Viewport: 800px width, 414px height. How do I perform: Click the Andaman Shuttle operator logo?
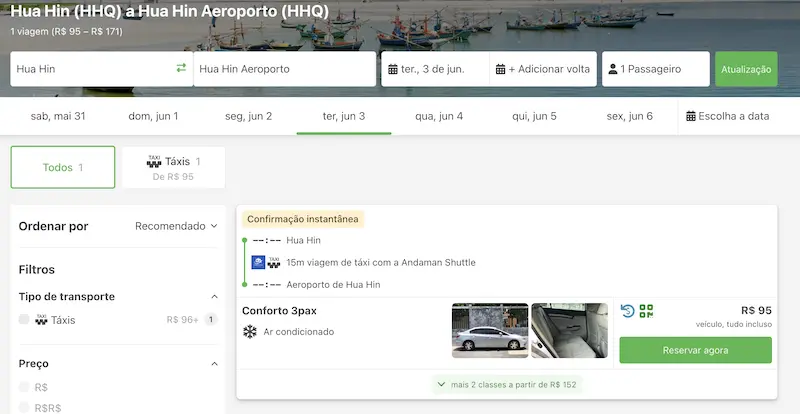tap(258, 262)
